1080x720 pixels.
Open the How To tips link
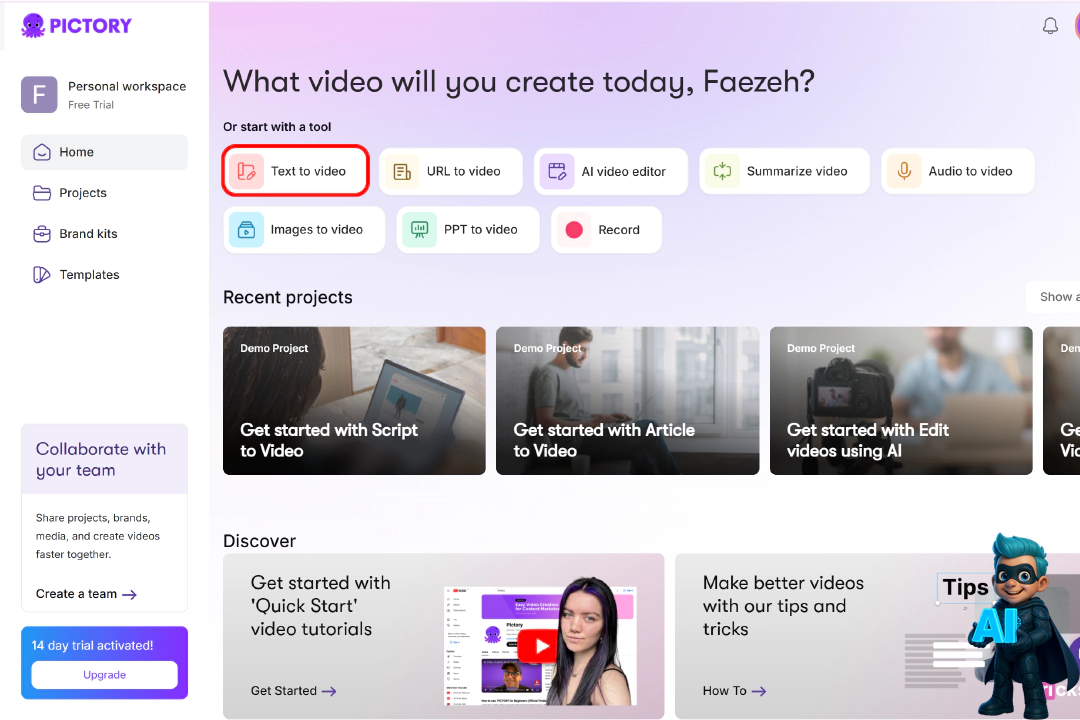pos(734,691)
